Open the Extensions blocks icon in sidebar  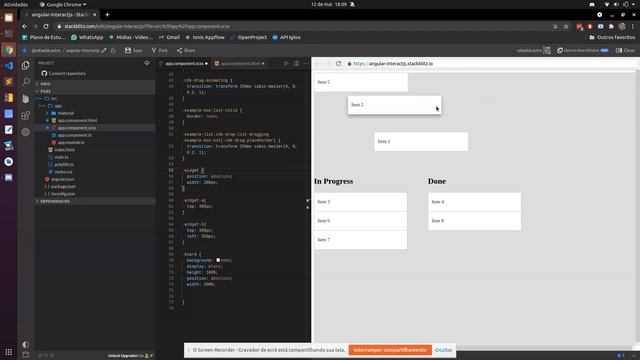pyautogui.click(x=25, y=116)
